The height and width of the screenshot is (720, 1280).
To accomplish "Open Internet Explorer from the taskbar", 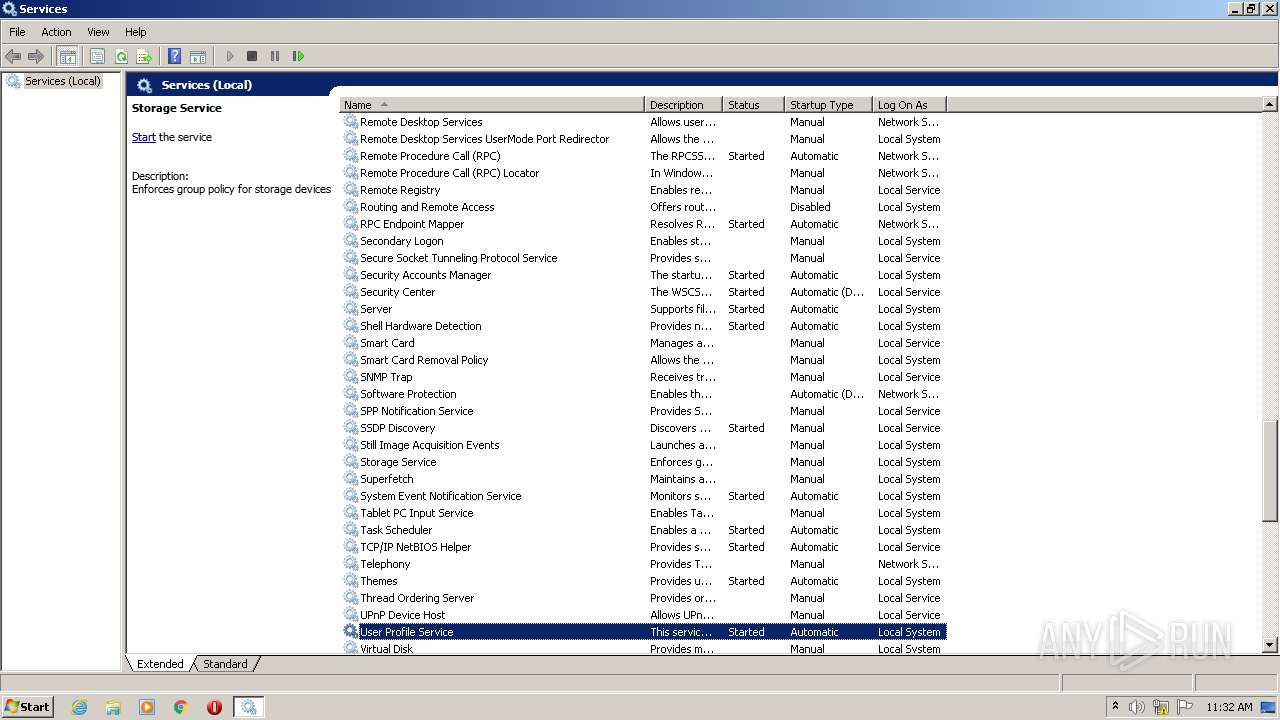I will [80, 707].
